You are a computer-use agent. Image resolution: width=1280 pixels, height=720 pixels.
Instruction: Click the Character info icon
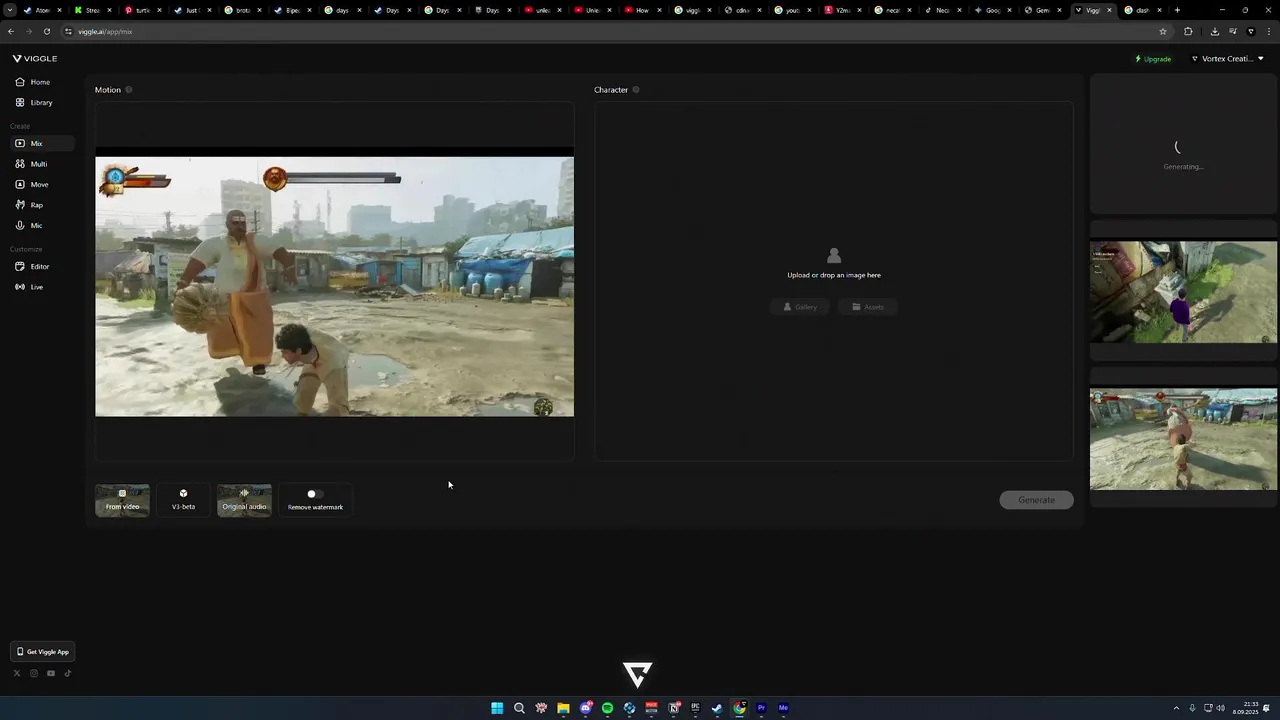636,90
